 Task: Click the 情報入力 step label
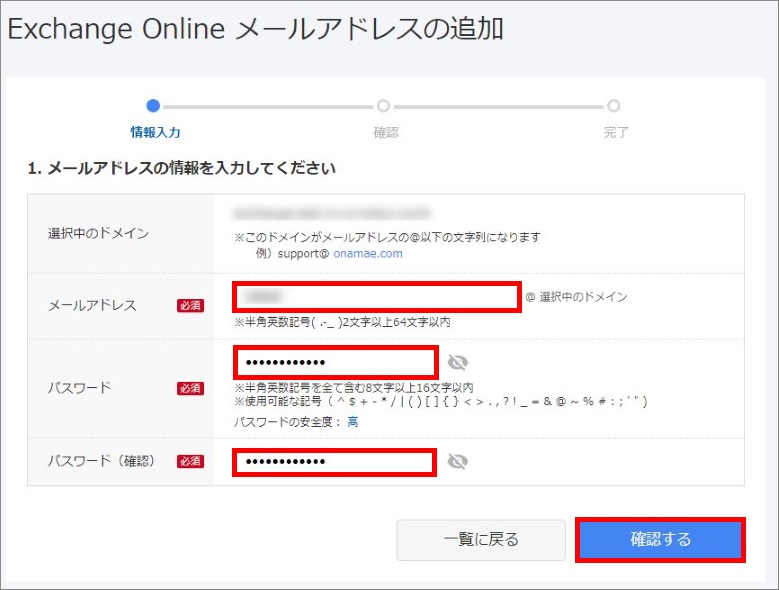[x=155, y=133]
